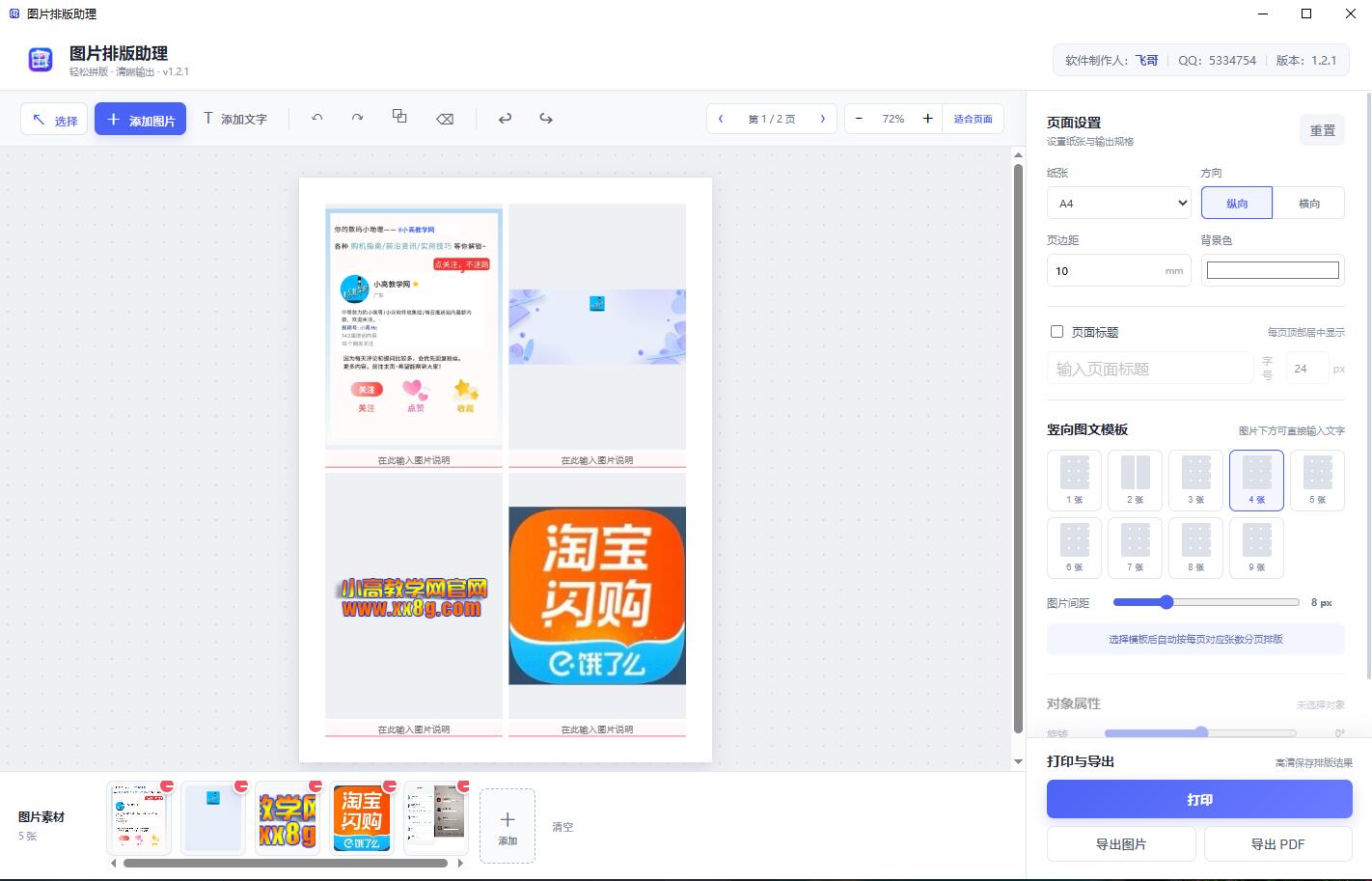Click the 导出图片 export image button

[1121, 843]
